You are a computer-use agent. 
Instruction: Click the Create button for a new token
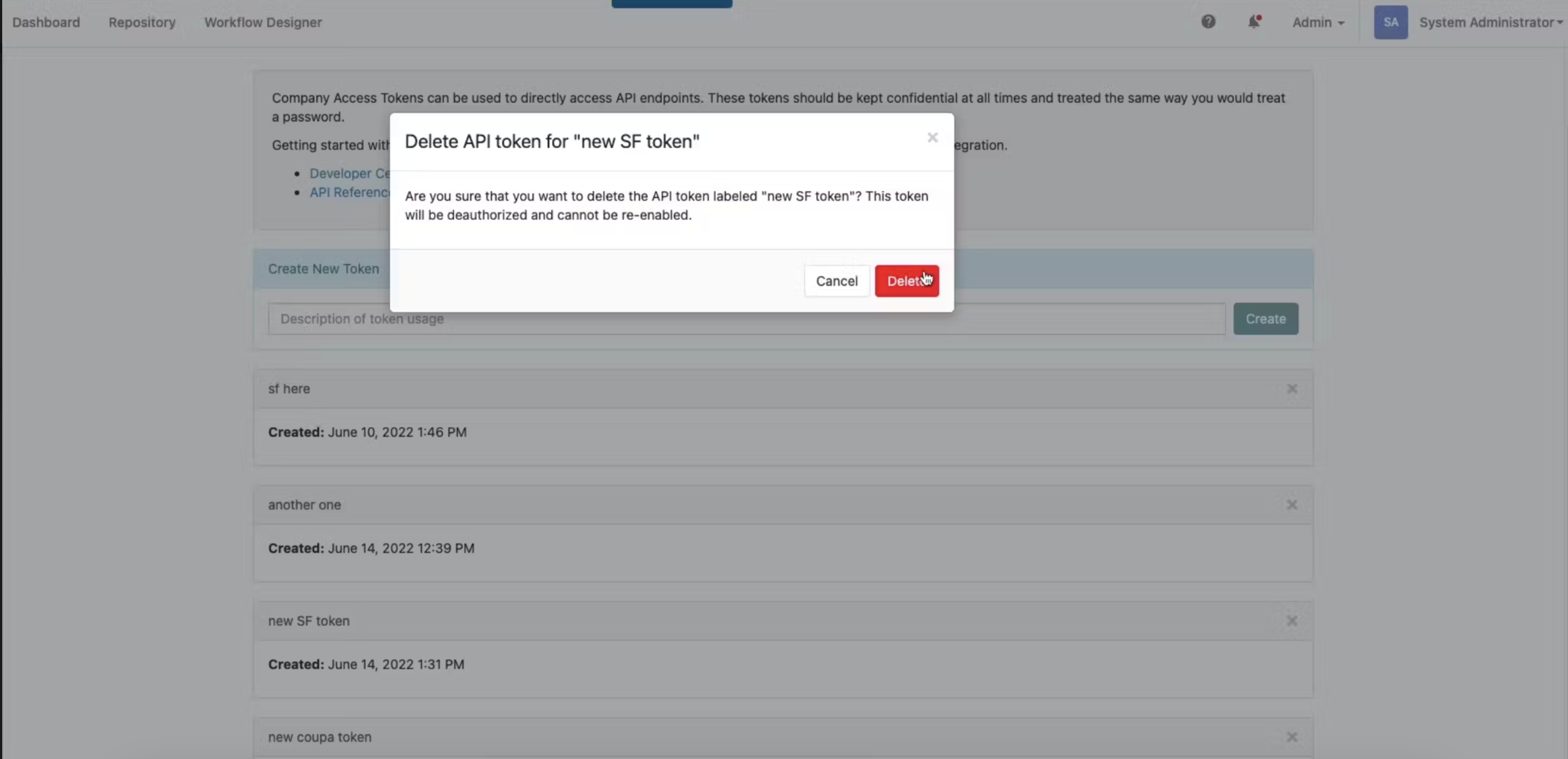(x=1265, y=318)
